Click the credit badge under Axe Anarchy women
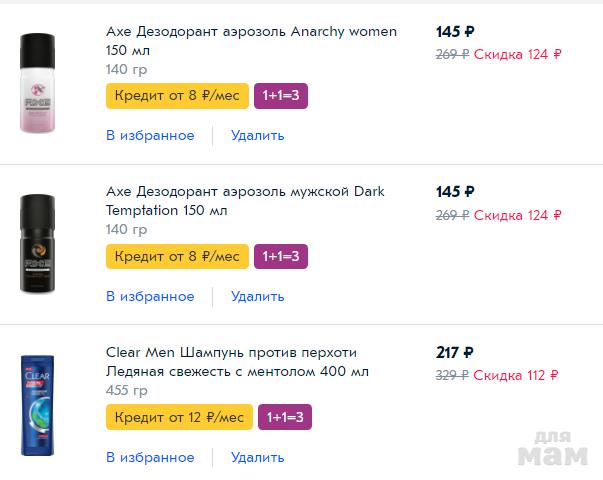This screenshot has height=480, width=603. [177, 95]
